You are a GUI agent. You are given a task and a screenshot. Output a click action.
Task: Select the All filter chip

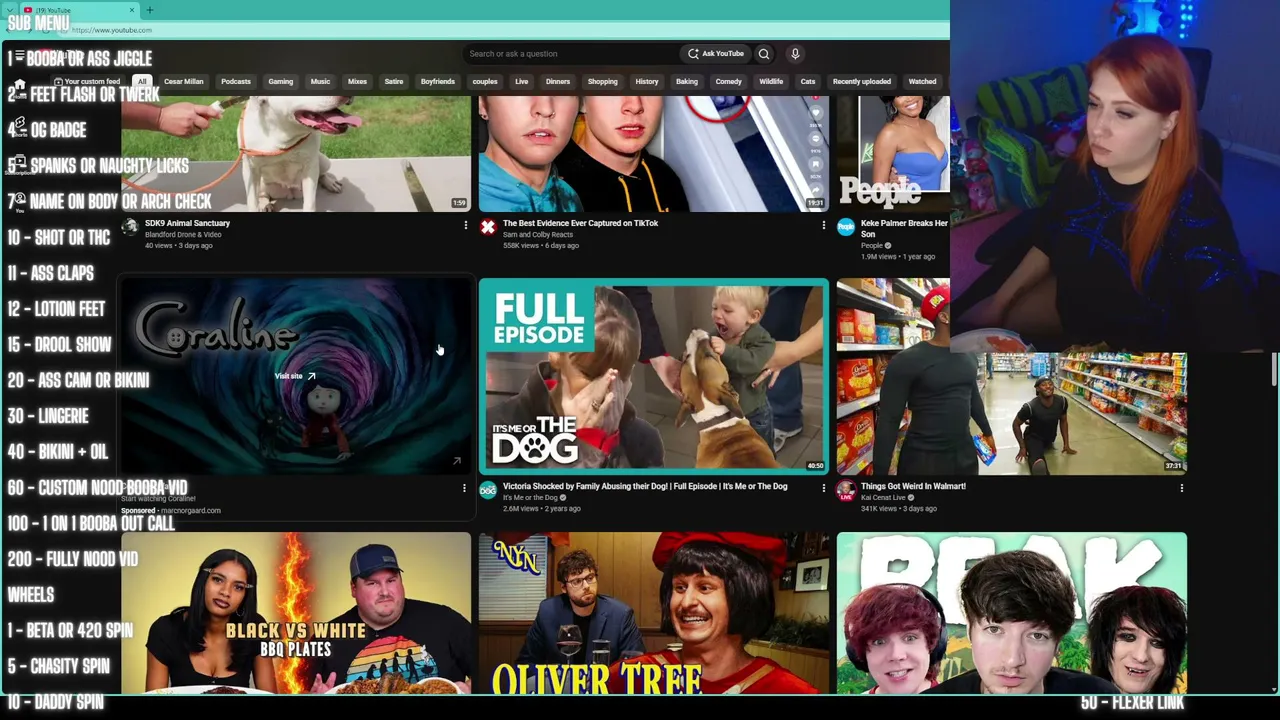pos(142,82)
